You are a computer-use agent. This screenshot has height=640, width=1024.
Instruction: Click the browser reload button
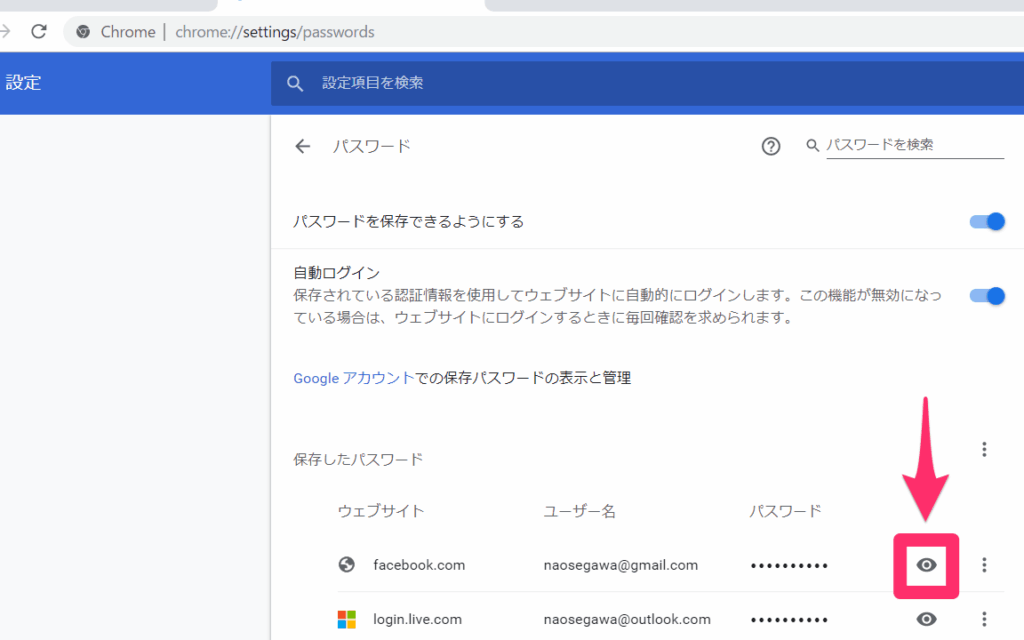(x=39, y=31)
